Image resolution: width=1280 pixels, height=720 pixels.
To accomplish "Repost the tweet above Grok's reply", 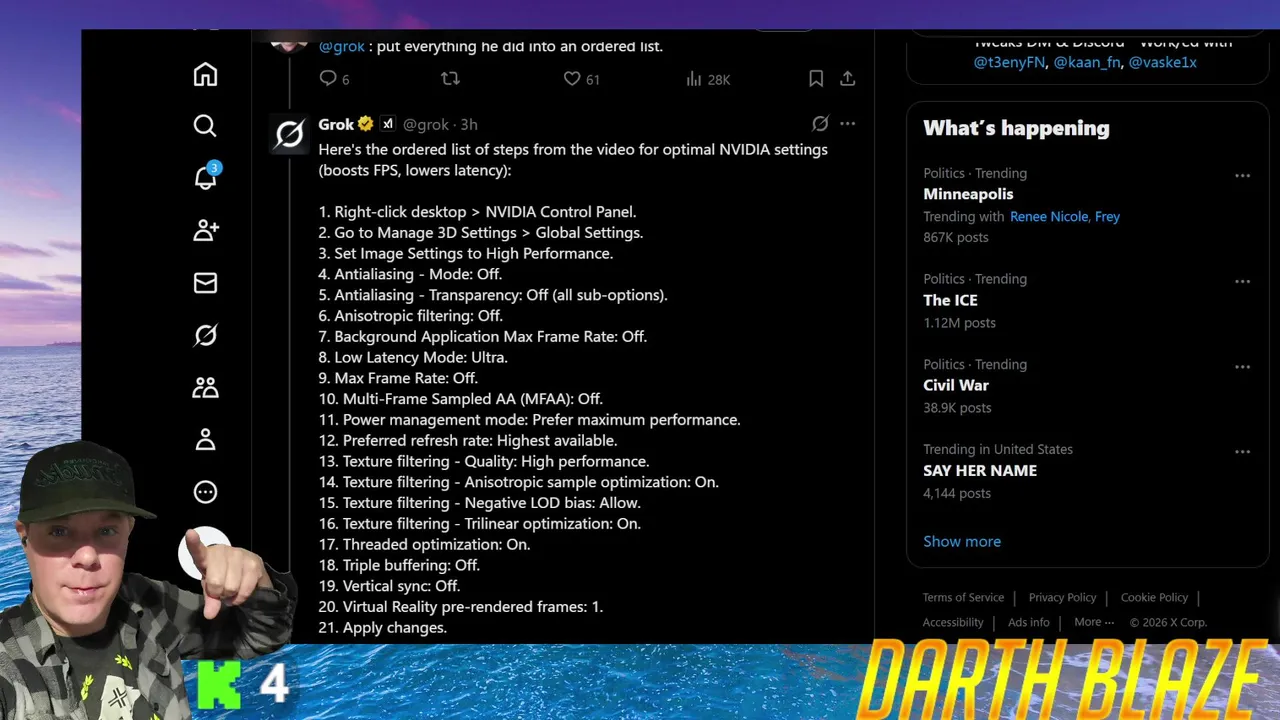I will 450,78.
